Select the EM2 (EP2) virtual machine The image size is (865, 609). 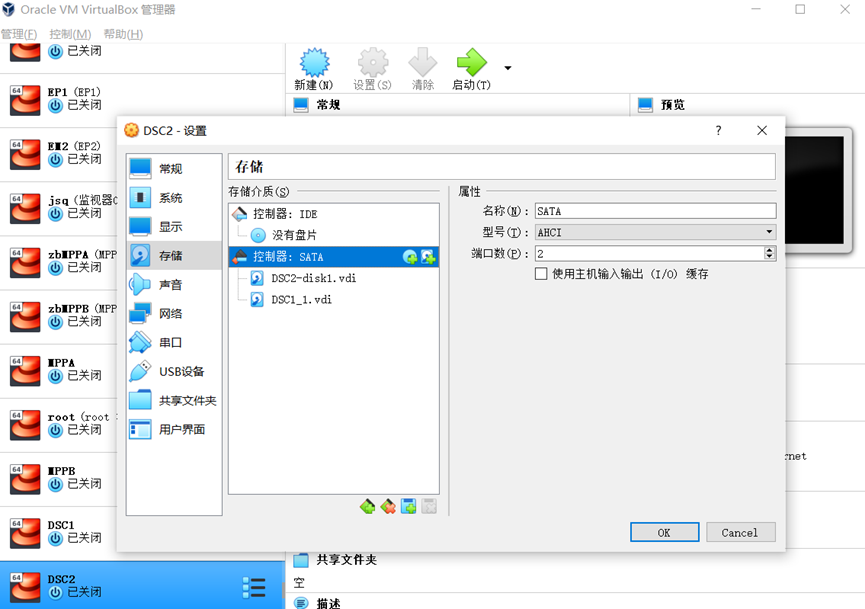(60, 154)
